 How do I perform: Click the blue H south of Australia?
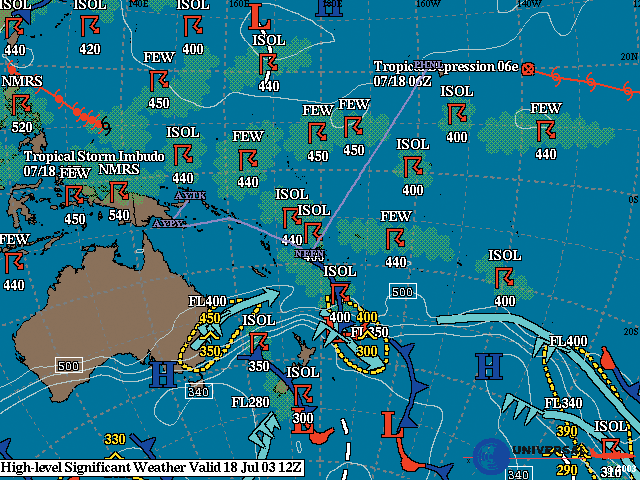pyautogui.click(x=162, y=376)
